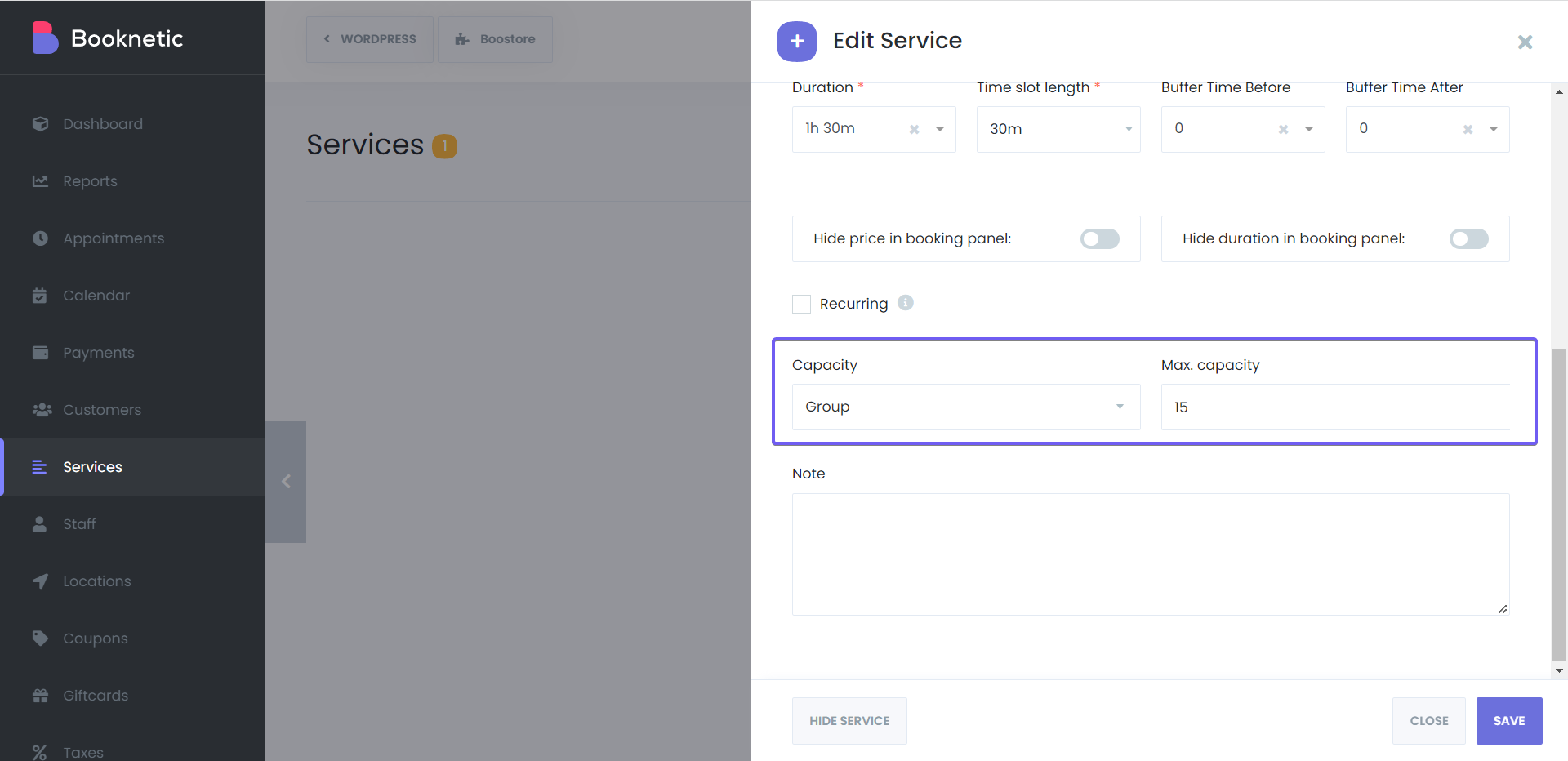Click the Boostore puzzle icon
1568x761 pixels.
tap(462, 39)
